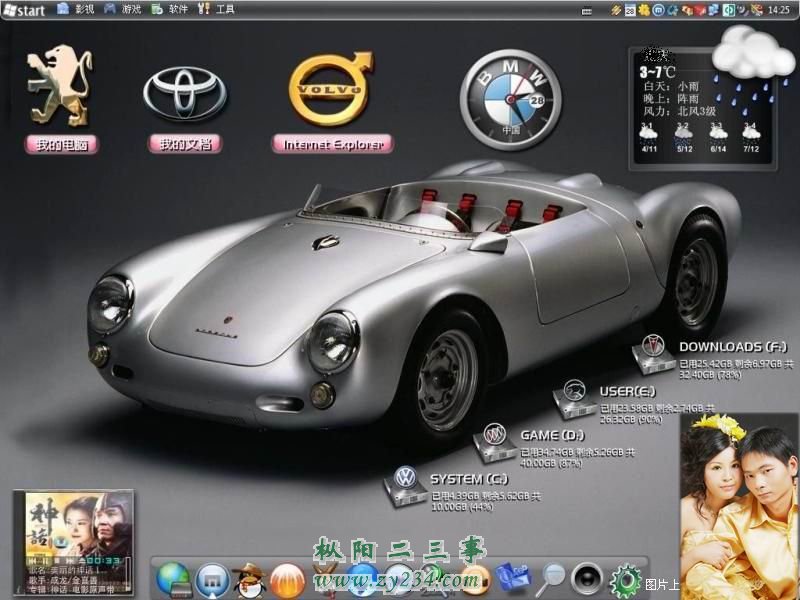Open the magnifying glass search icon in dock
The image size is (800, 600).
[549, 581]
